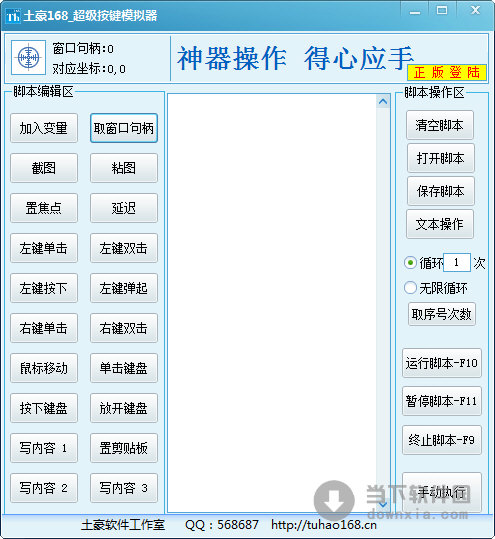Image resolution: width=495 pixels, height=539 pixels.
Task: Insert a 延迟 delay step
Action: pos(124,208)
